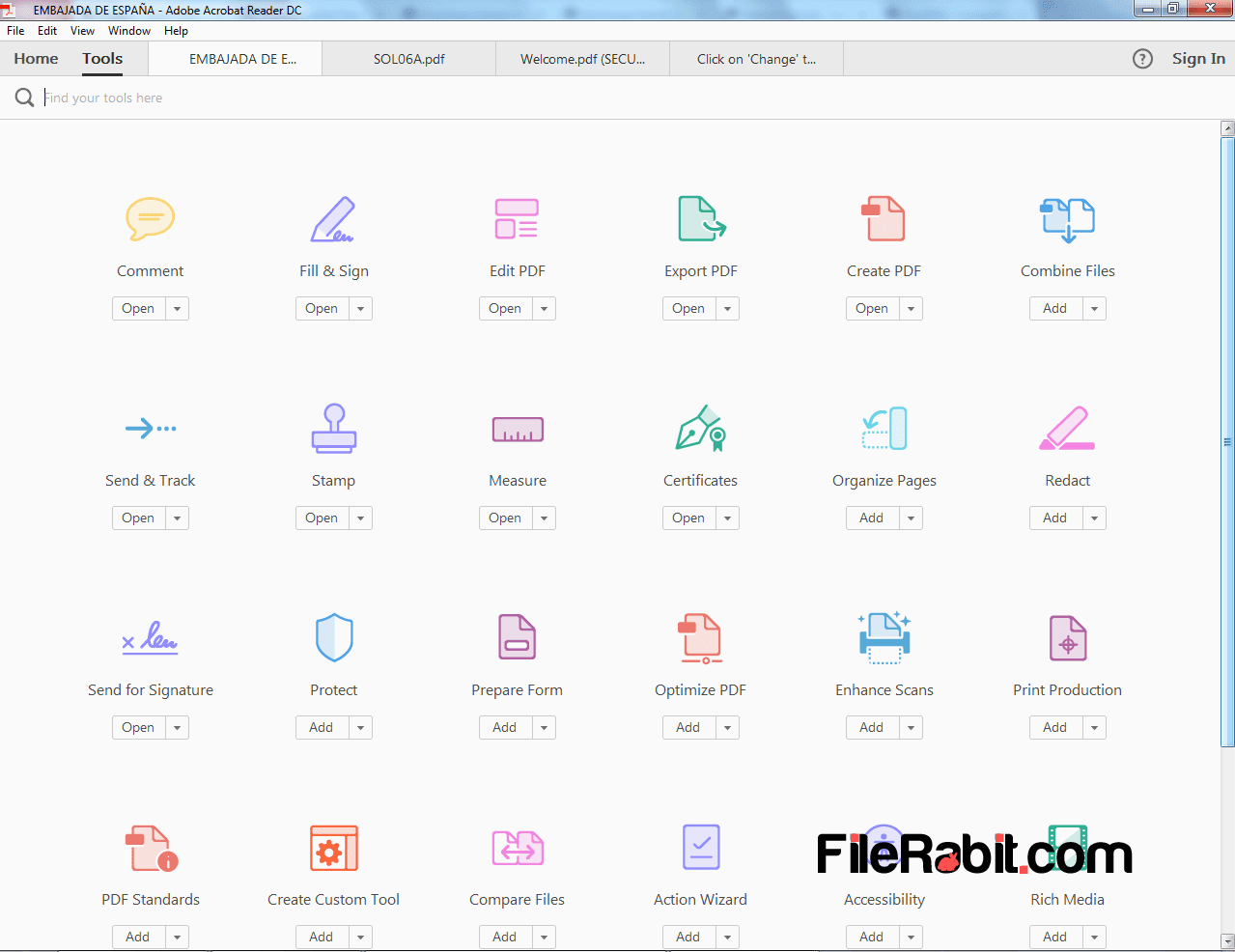1235x952 pixels.
Task: Click the help question mark icon
Action: pos(1142,59)
